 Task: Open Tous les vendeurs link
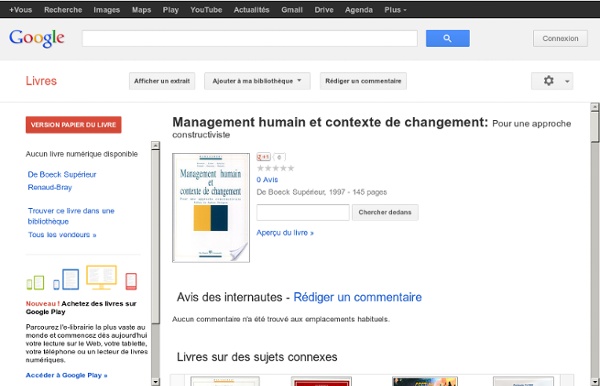[x=62, y=235]
